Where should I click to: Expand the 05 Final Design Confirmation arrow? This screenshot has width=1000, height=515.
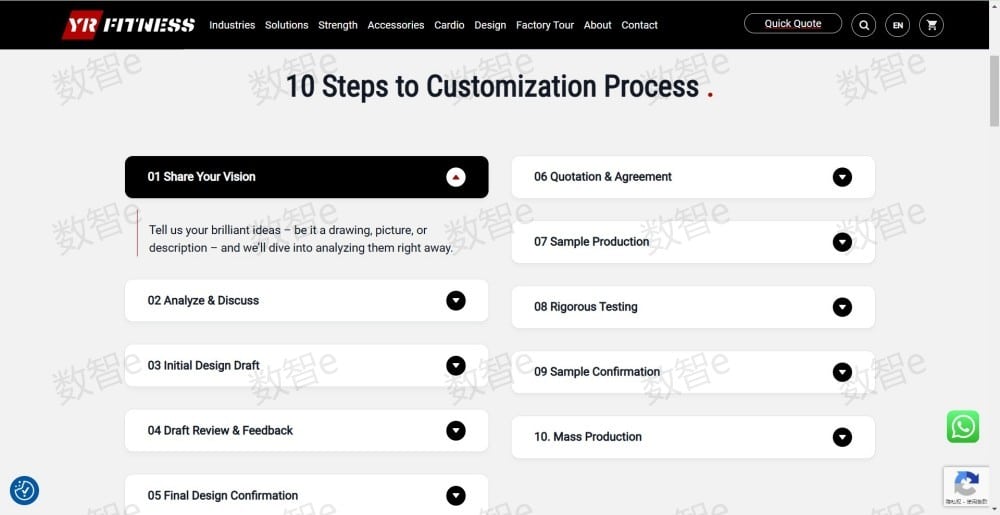455,496
